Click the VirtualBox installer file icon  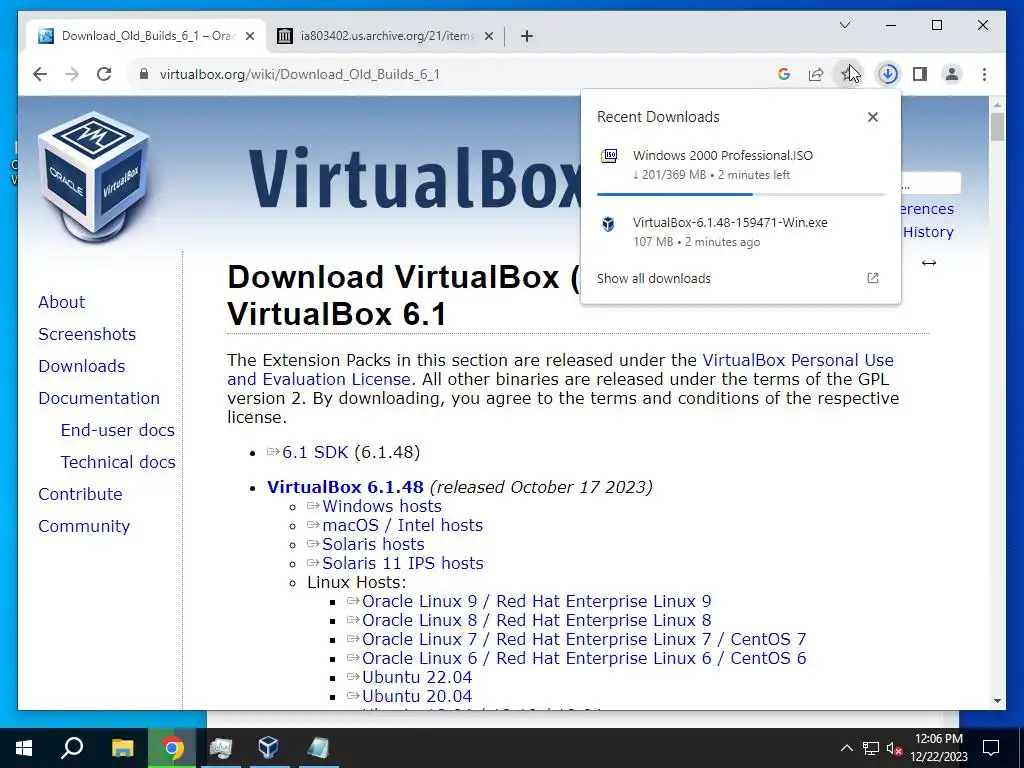609,224
